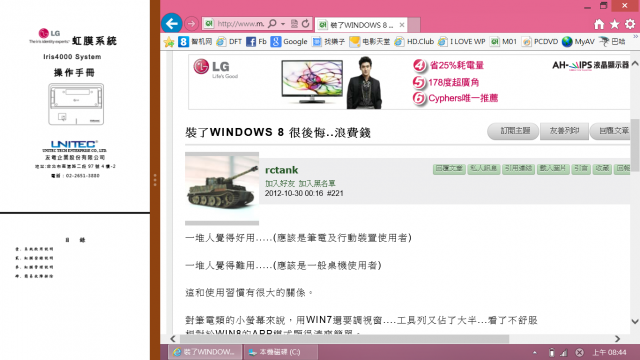
Task: Click the green 載入圖片 button
Action: (x=553, y=169)
